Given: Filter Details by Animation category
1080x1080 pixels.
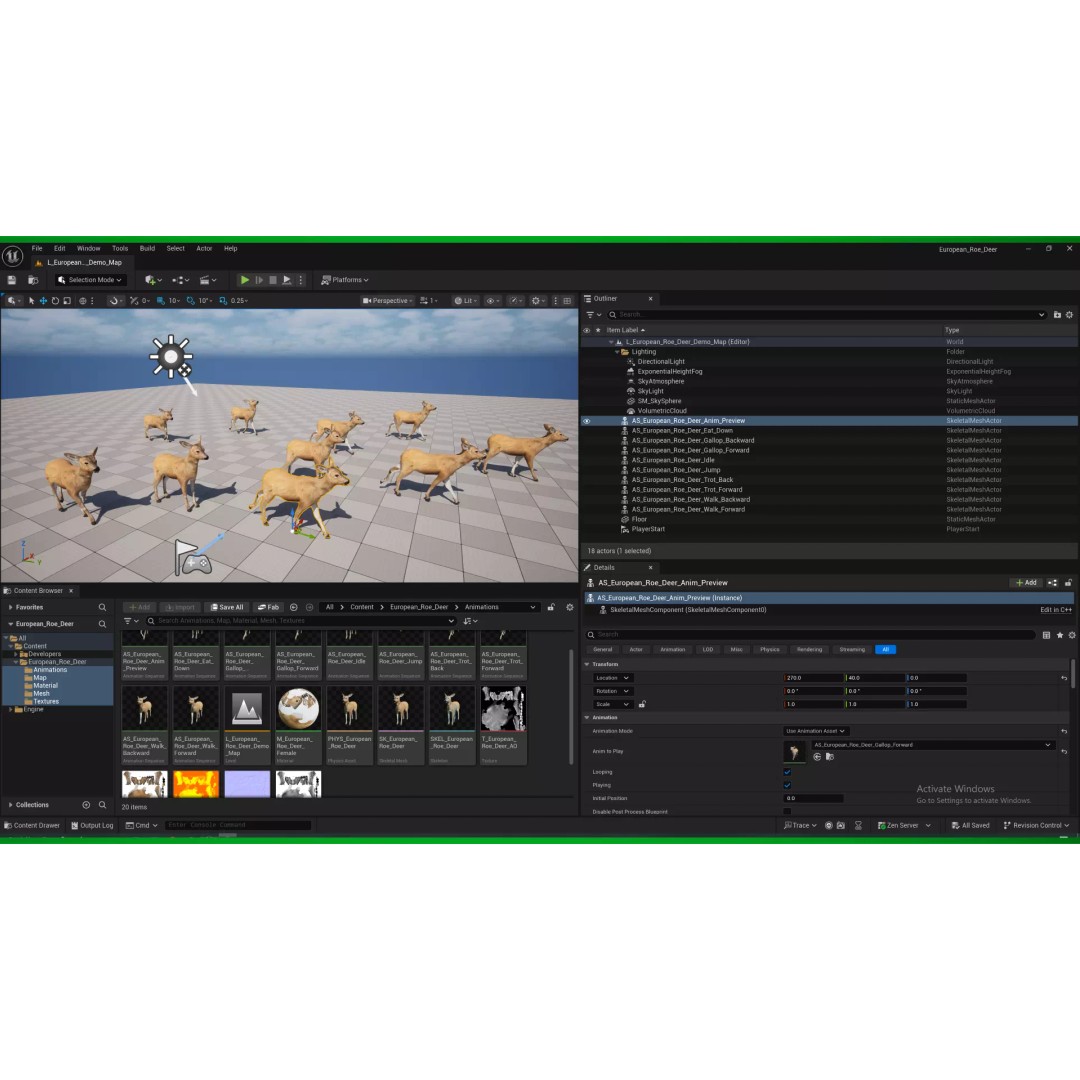Looking at the screenshot, I should coord(672,650).
